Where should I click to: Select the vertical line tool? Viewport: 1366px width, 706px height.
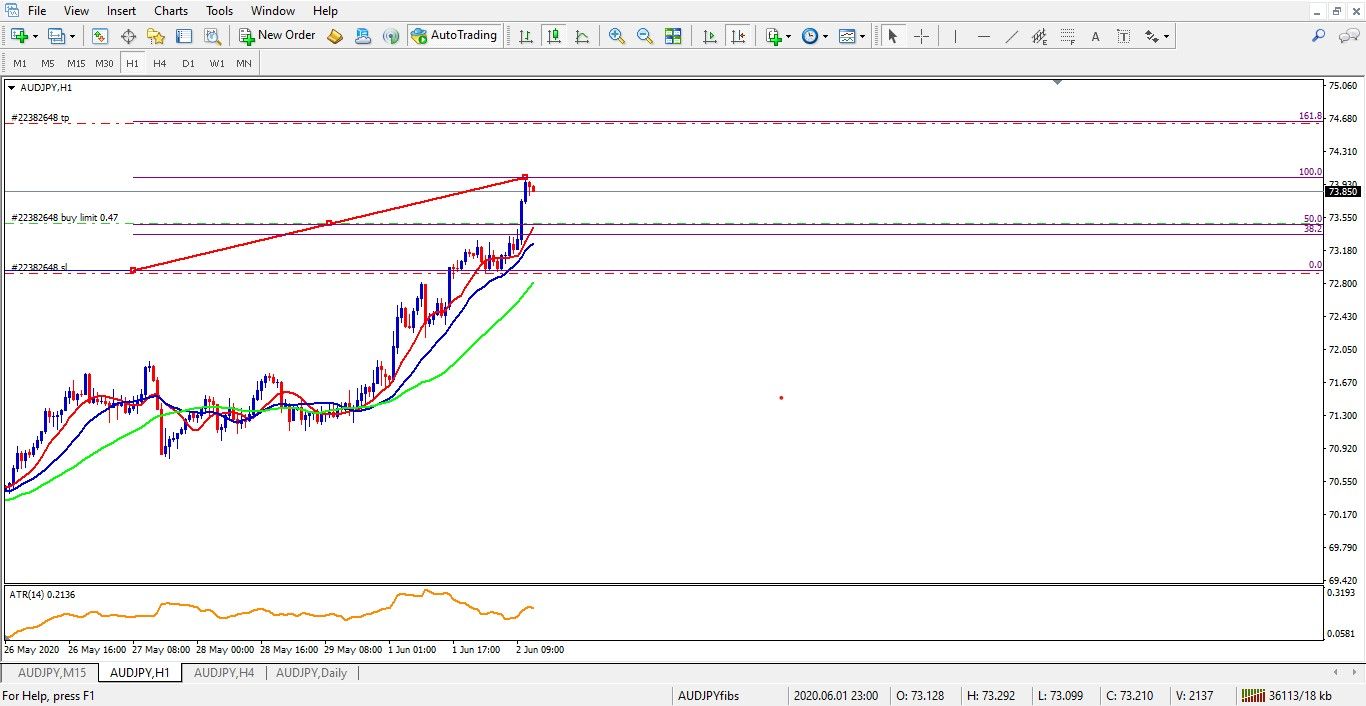[956, 36]
